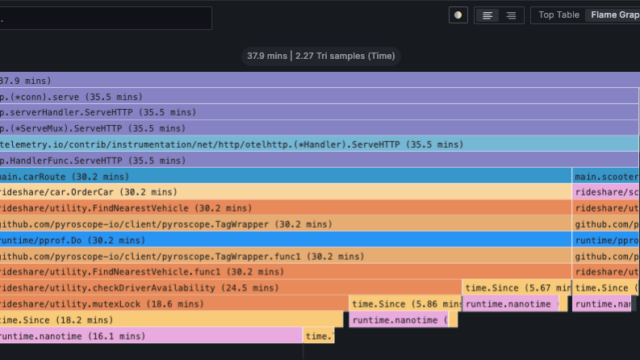Focus the search input field
Screen dimensions: 640x360
tap(105, 18)
